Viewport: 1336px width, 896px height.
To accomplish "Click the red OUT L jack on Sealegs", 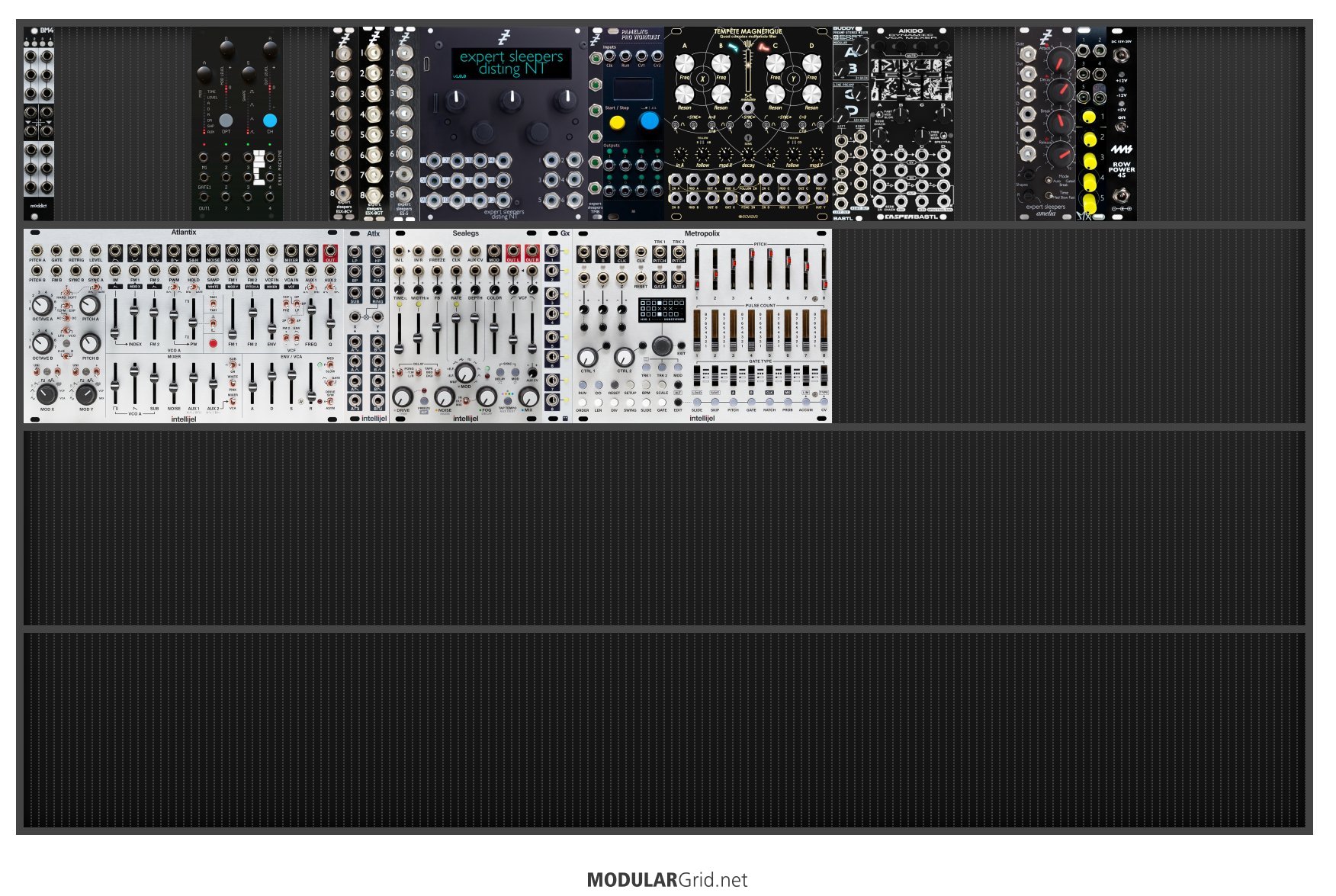I will point(513,251).
